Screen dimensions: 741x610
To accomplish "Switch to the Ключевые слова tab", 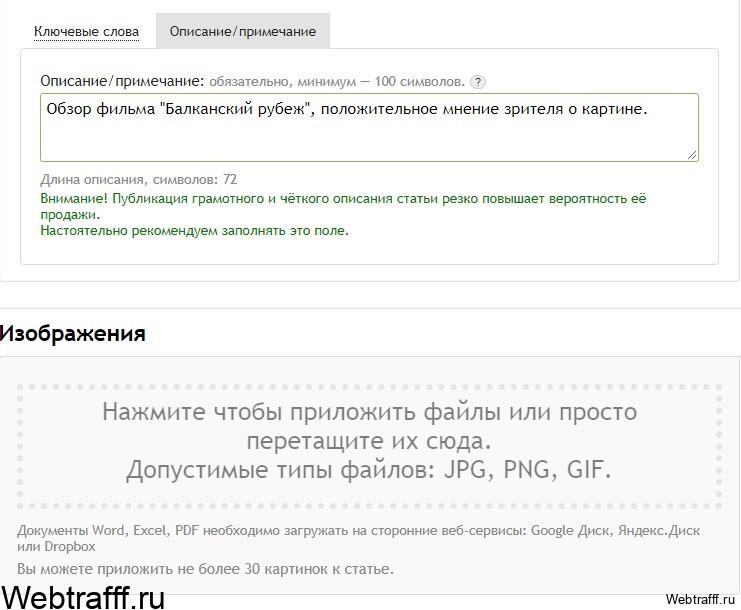I will [86, 32].
